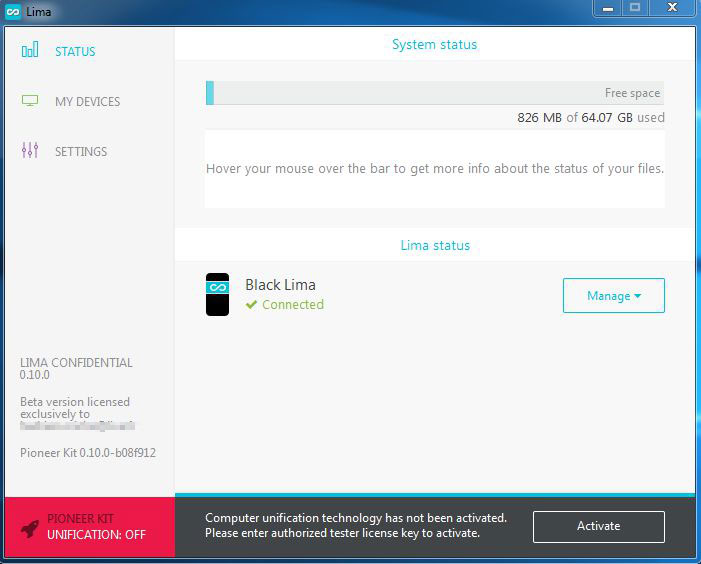Click the cyan used-space segment of storage bar
The image size is (701, 564).
click(210, 93)
